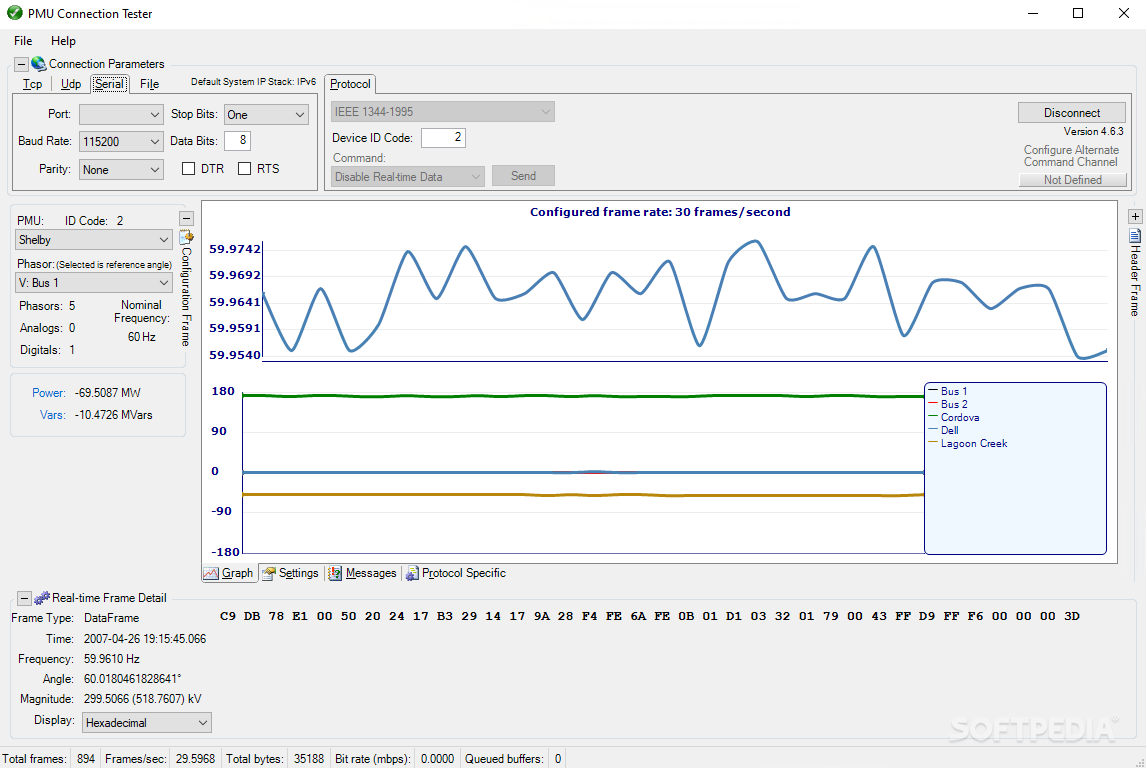Click the Send command button

pos(523,176)
